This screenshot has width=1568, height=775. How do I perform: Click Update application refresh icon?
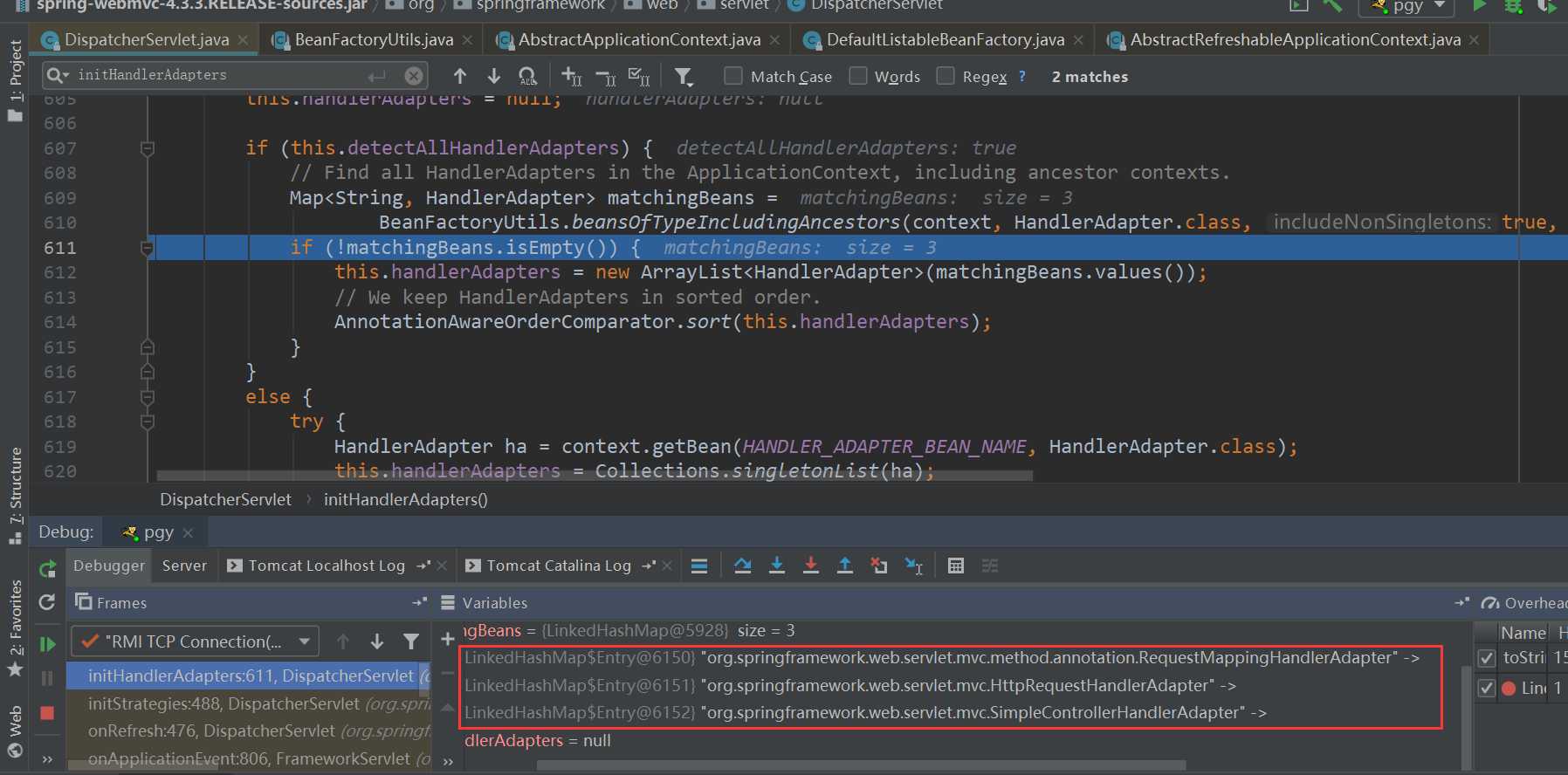click(x=47, y=602)
